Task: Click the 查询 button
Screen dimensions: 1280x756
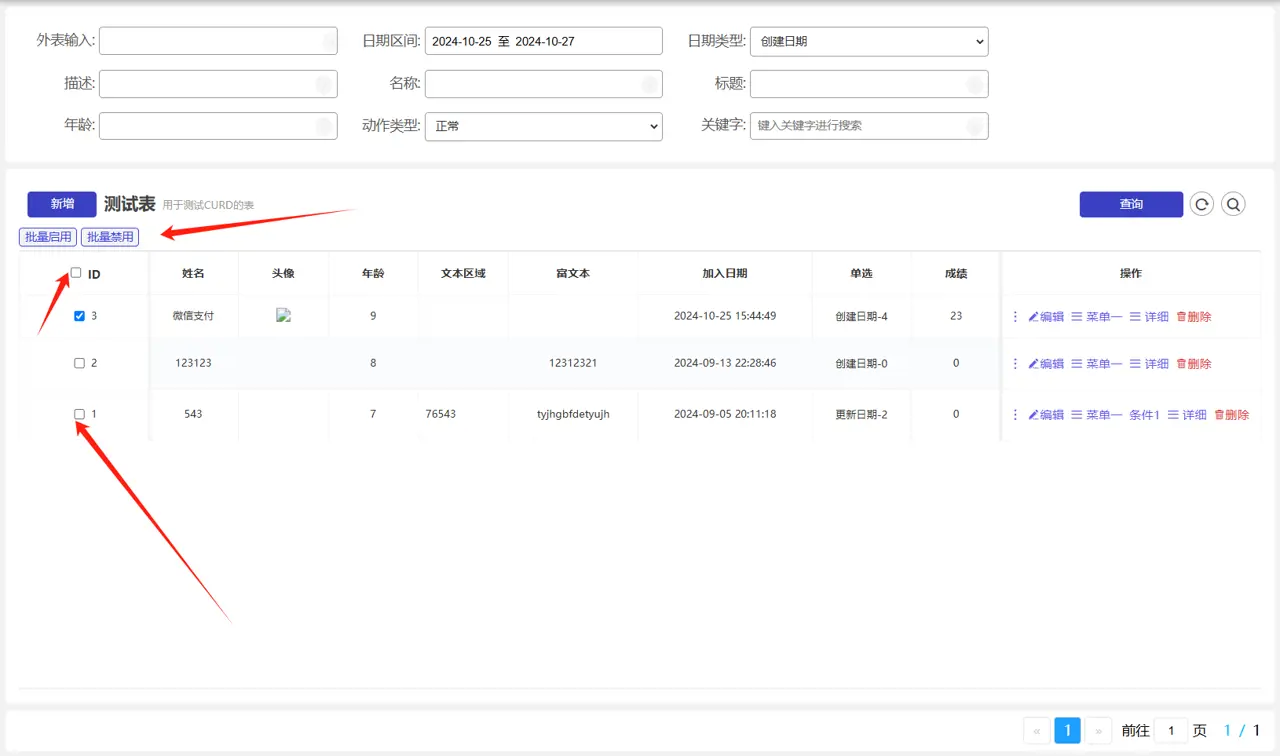Action: tap(1131, 204)
